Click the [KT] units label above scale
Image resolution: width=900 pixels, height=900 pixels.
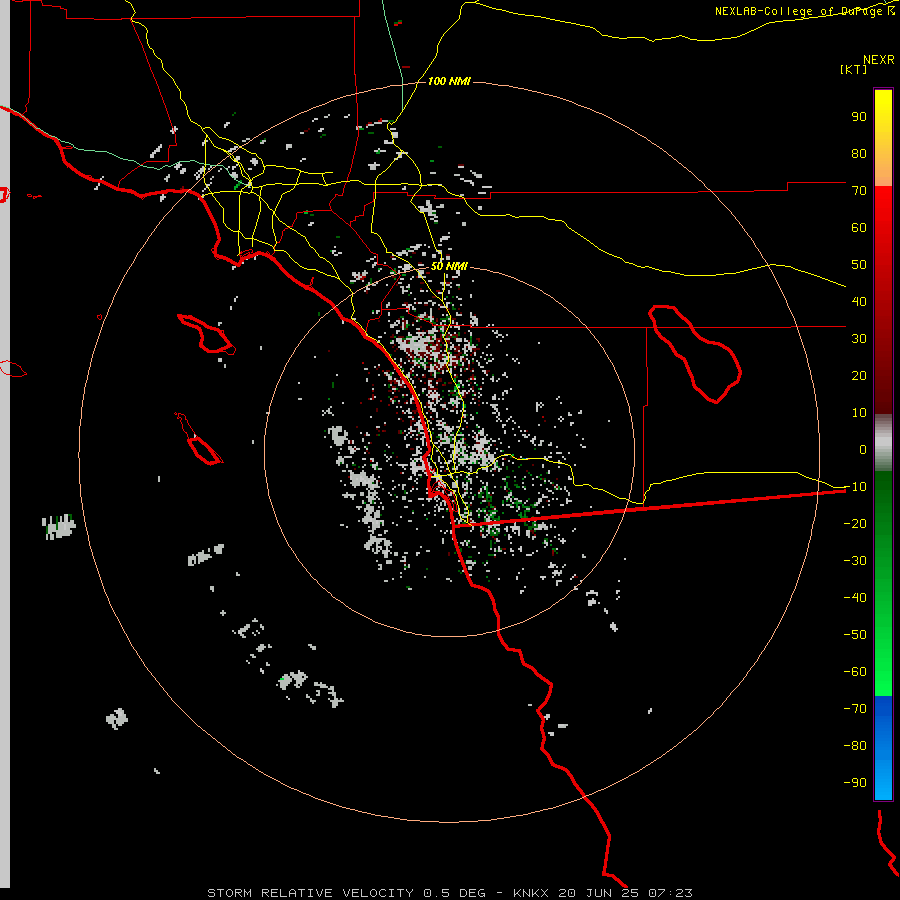853,69
